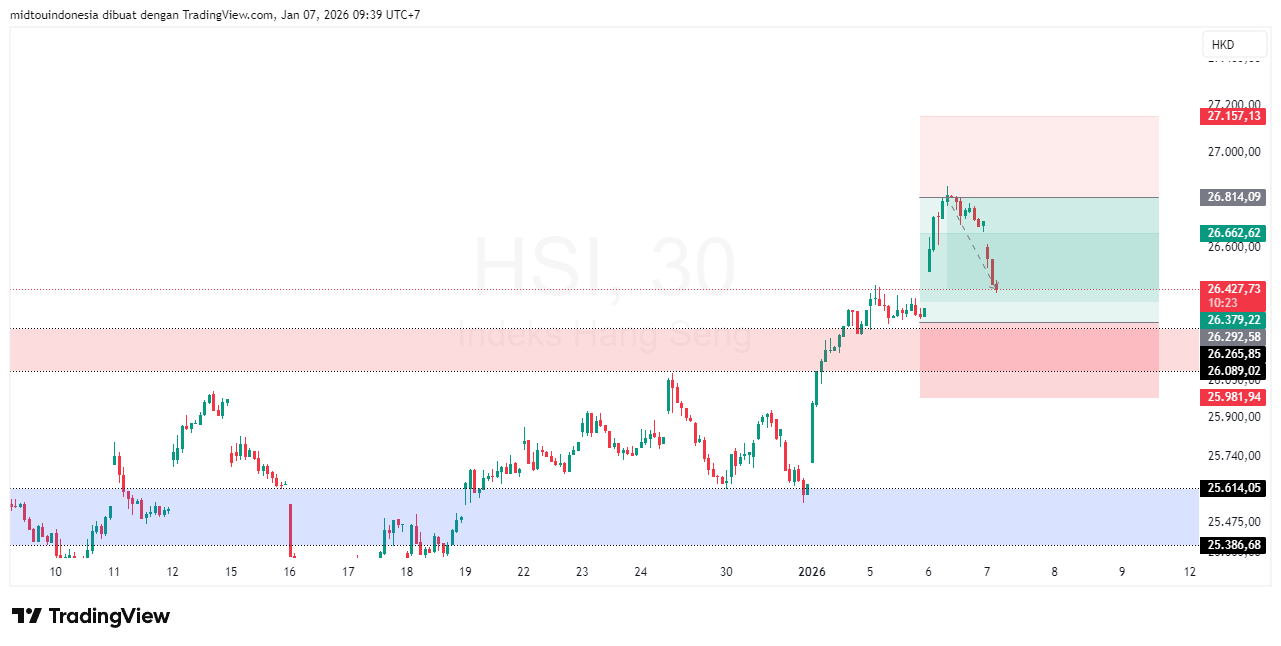This screenshot has width=1281, height=646.
Task: Select the light red stop area above entry
Action: 1040,155
